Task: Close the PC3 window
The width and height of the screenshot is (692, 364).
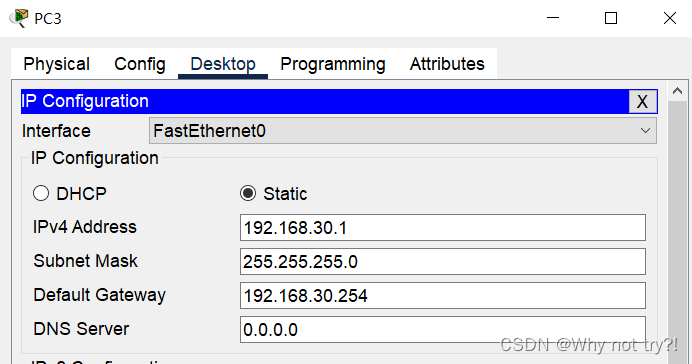Action: coord(669,18)
